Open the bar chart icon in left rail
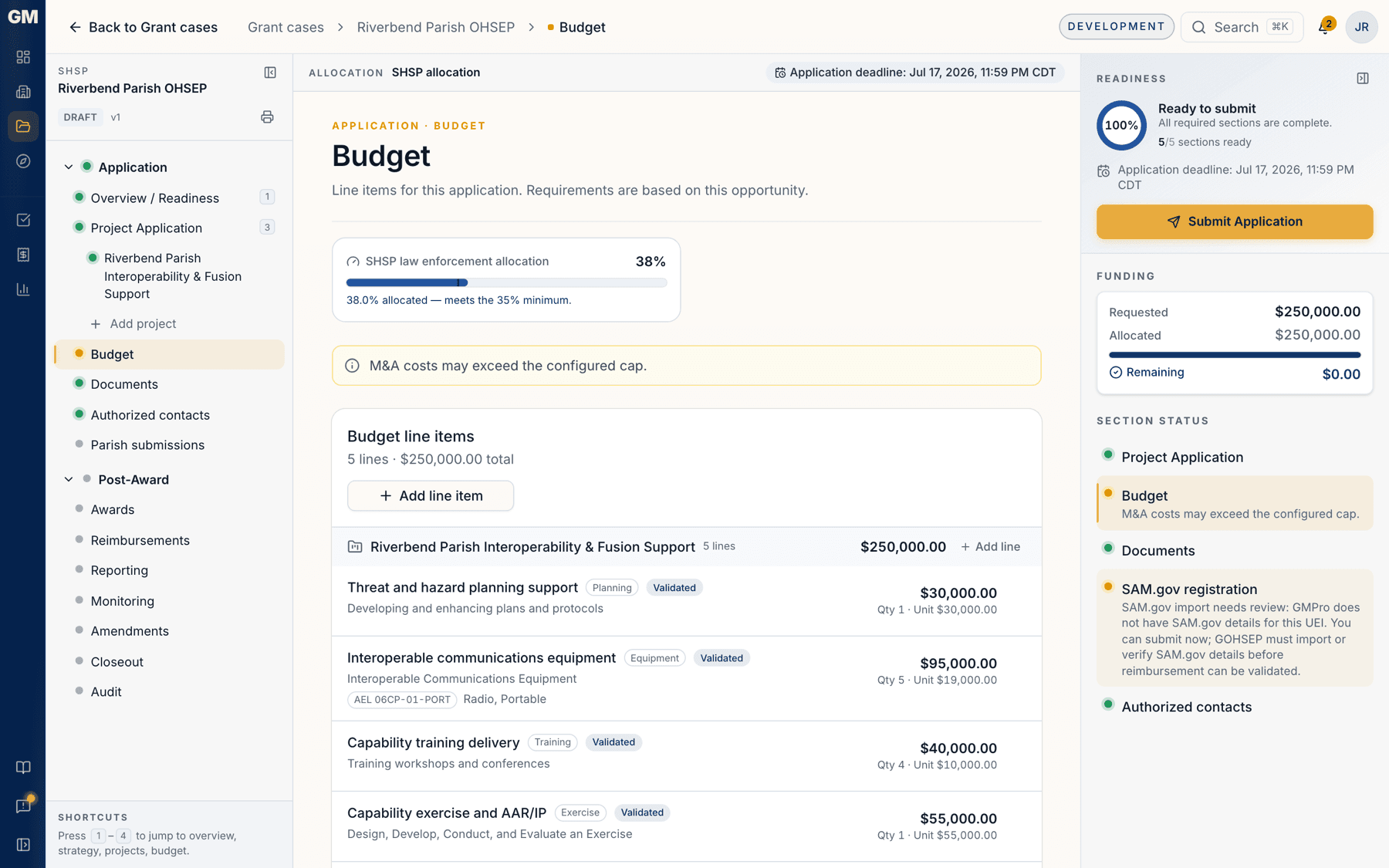 pos(23,289)
